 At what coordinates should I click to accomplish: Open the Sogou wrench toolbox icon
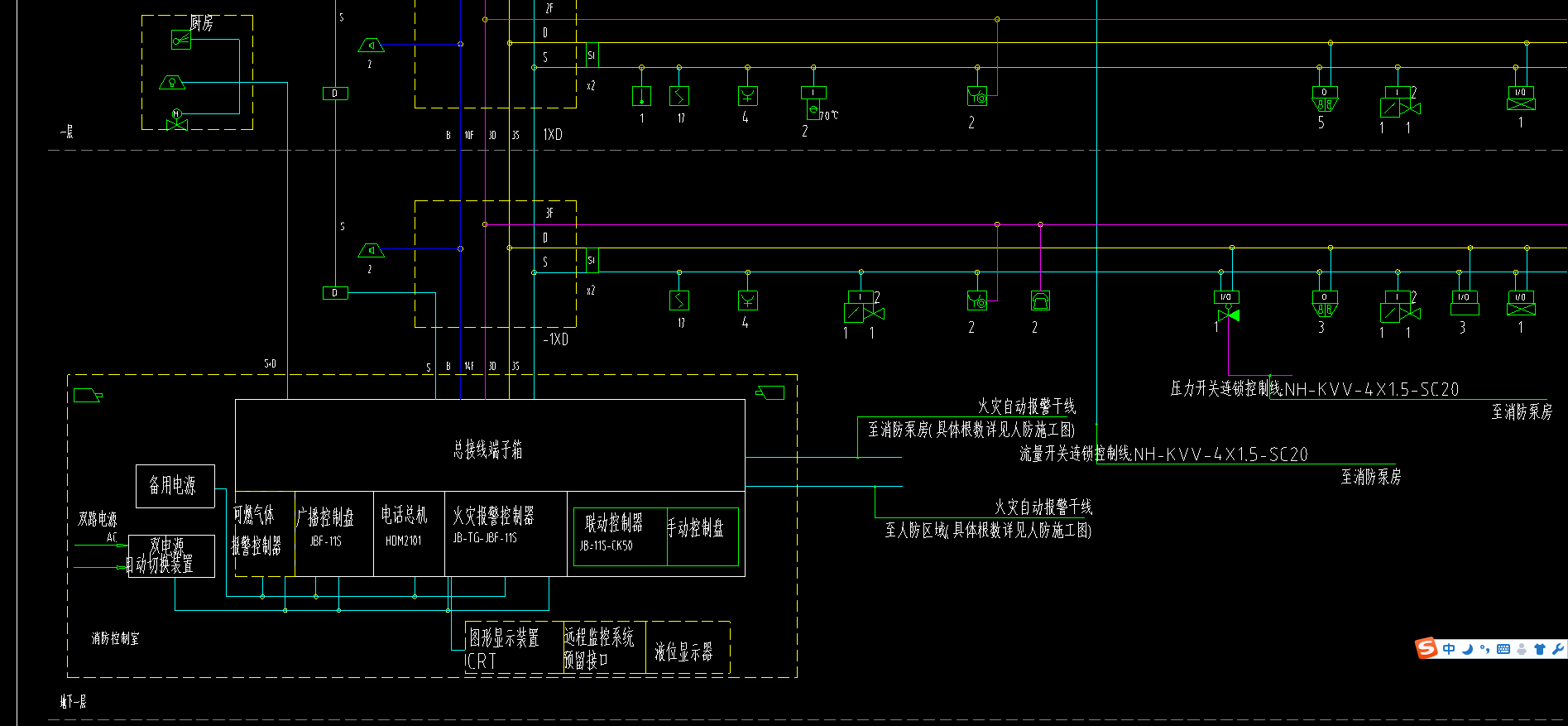(1557, 649)
